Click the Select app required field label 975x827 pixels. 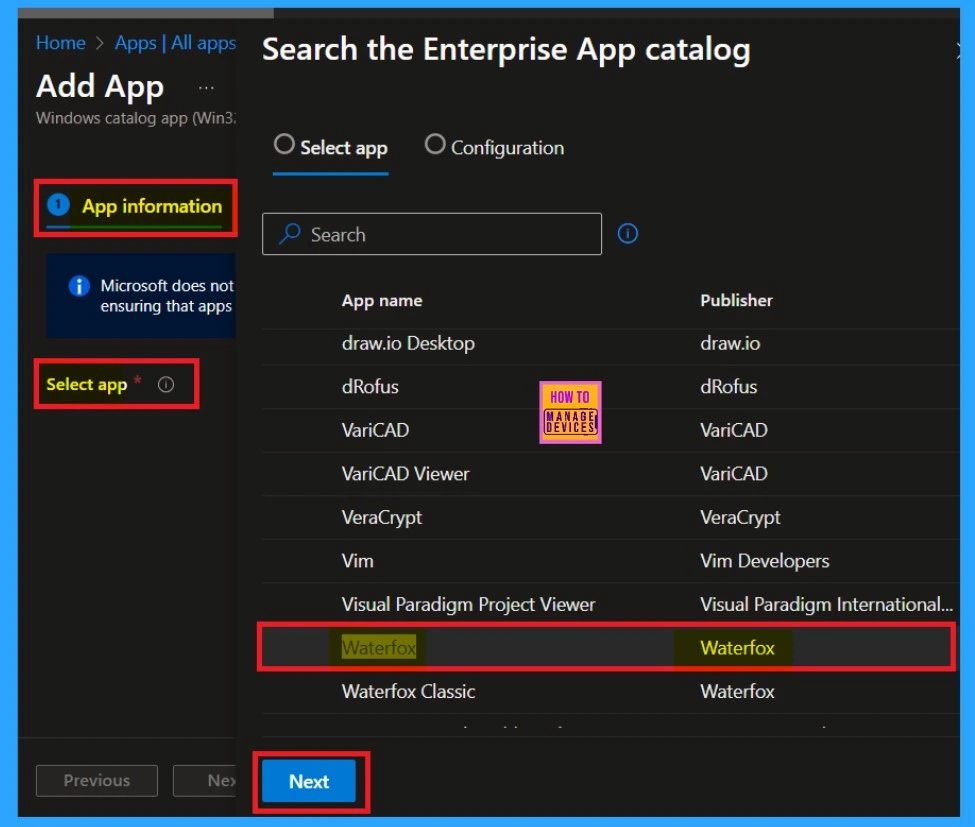click(86, 385)
